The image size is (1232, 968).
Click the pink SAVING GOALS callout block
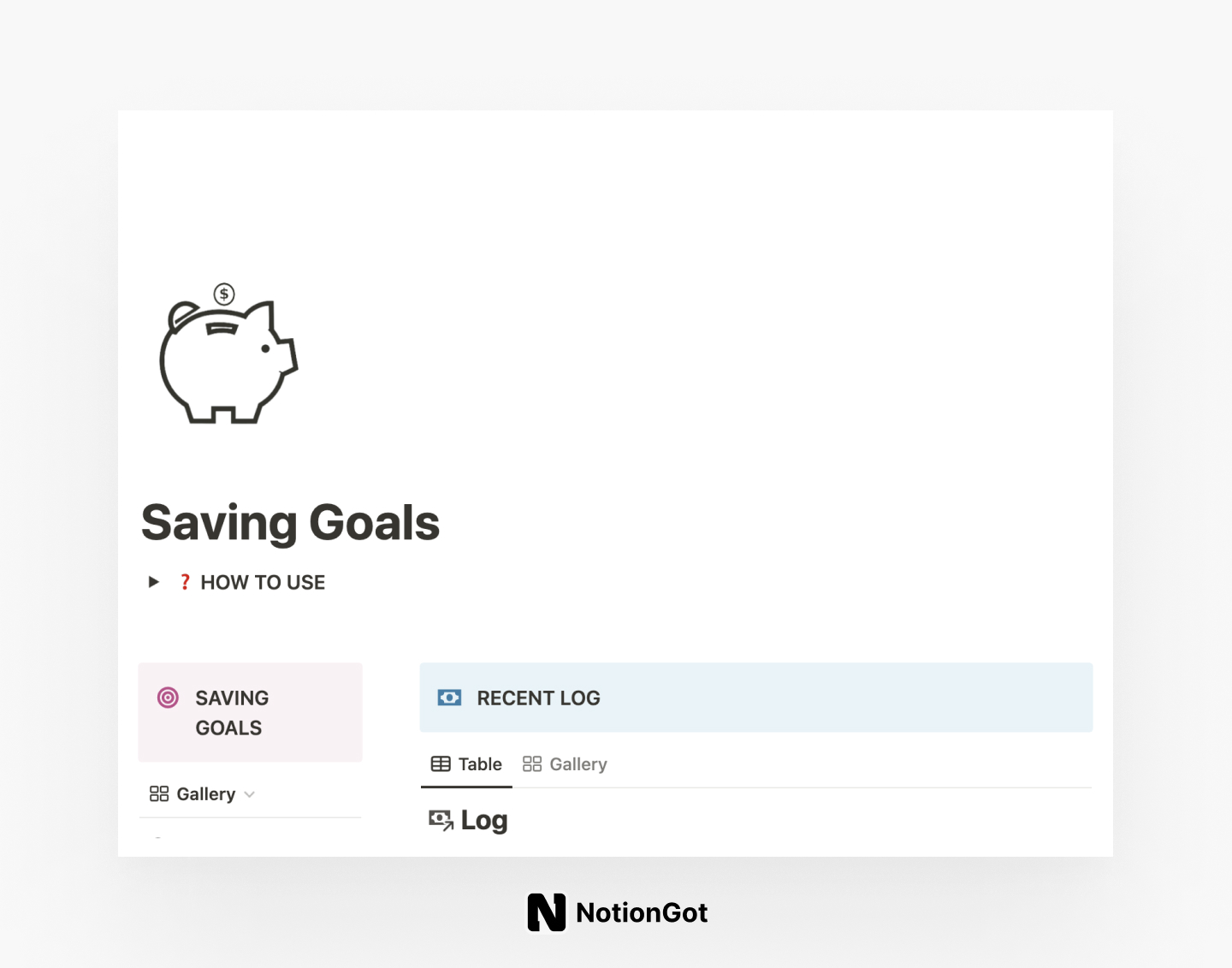(250, 712)
